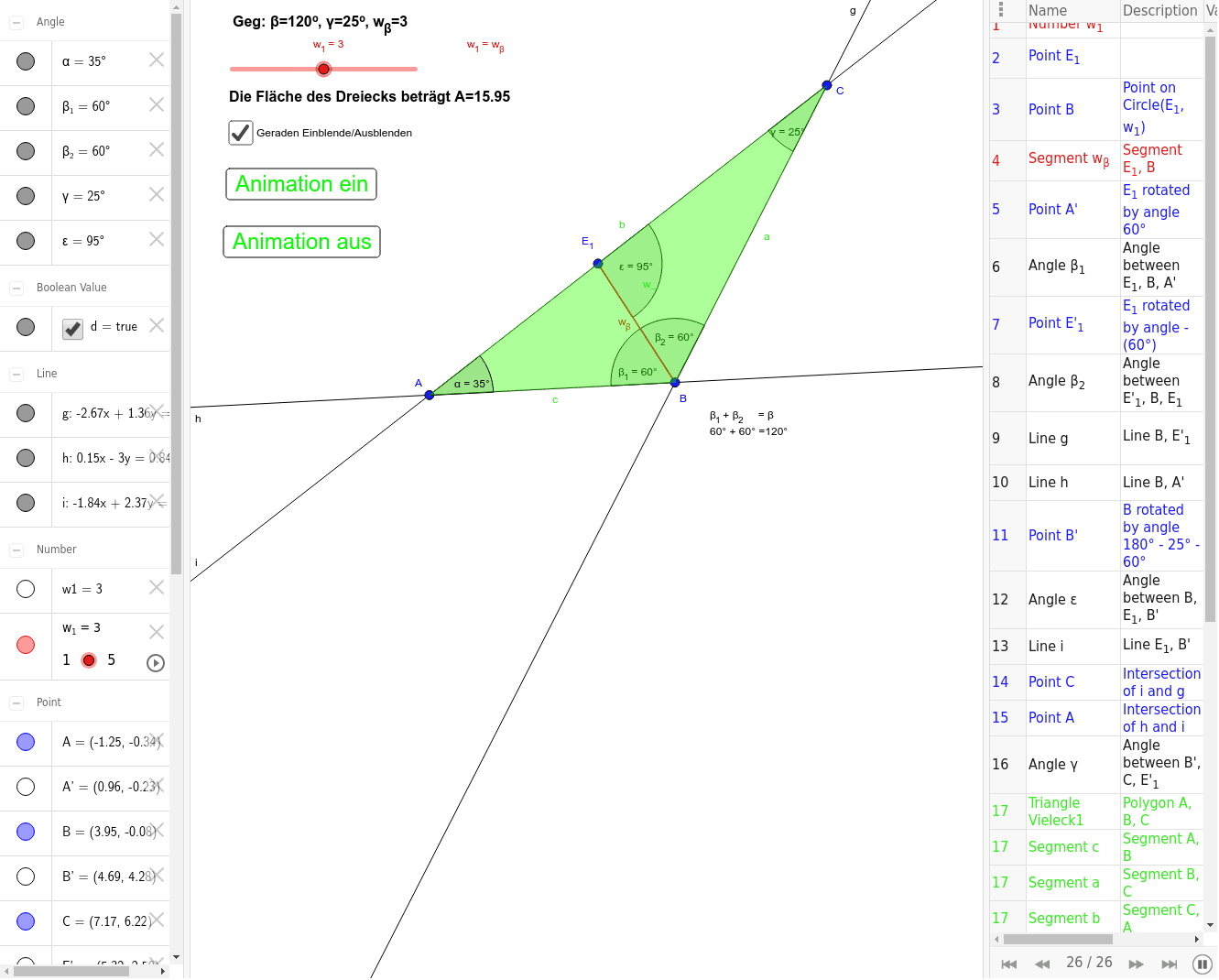Click point B on the triangle
Image resolution: width=1219 pixels, height=980 pixels.
[675, 383]
